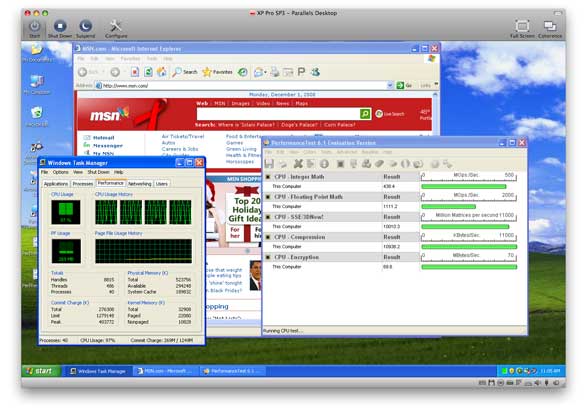The width and height of the screenshot is (584, 409).
Task: Suspend the virtual machine via moon icon
Action: click(85, 26)
